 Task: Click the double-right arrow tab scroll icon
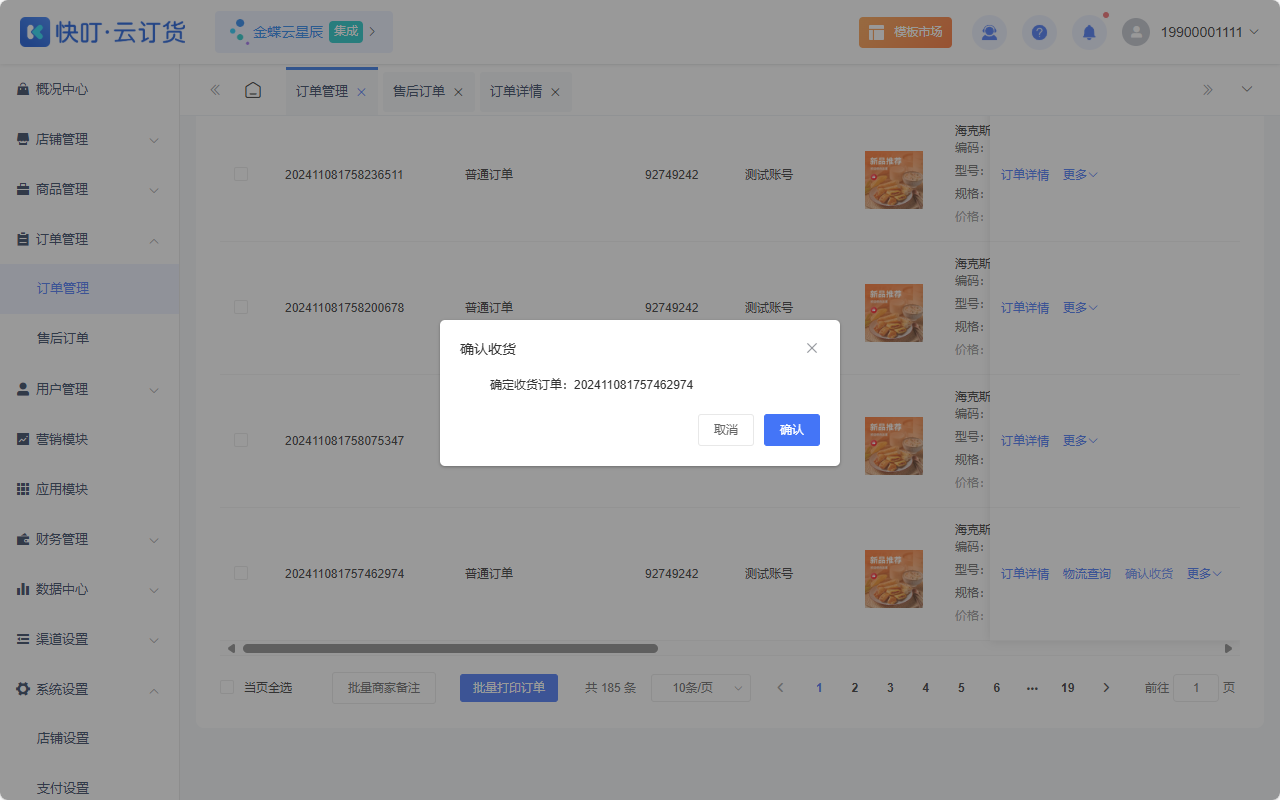click(x=1208, y=90)
